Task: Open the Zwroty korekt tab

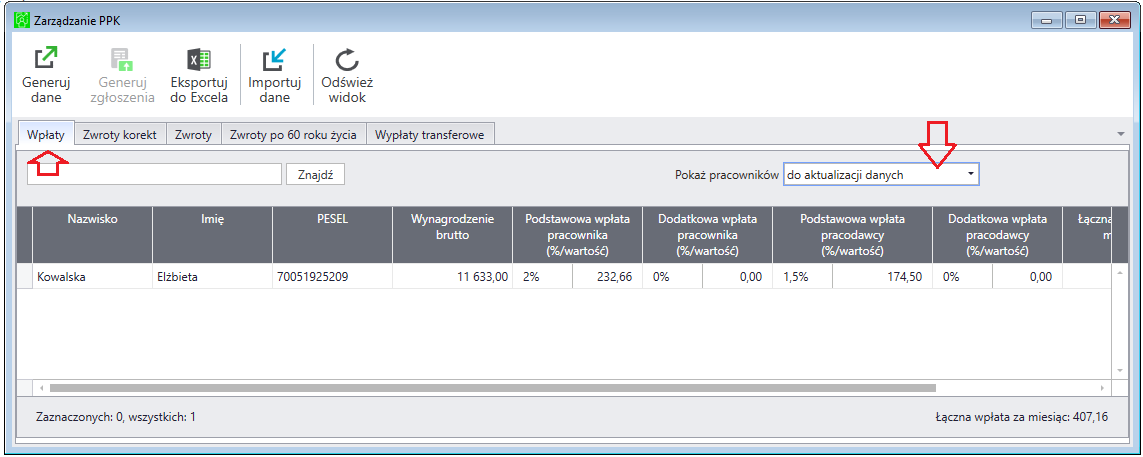Action: tap(120, 135)
